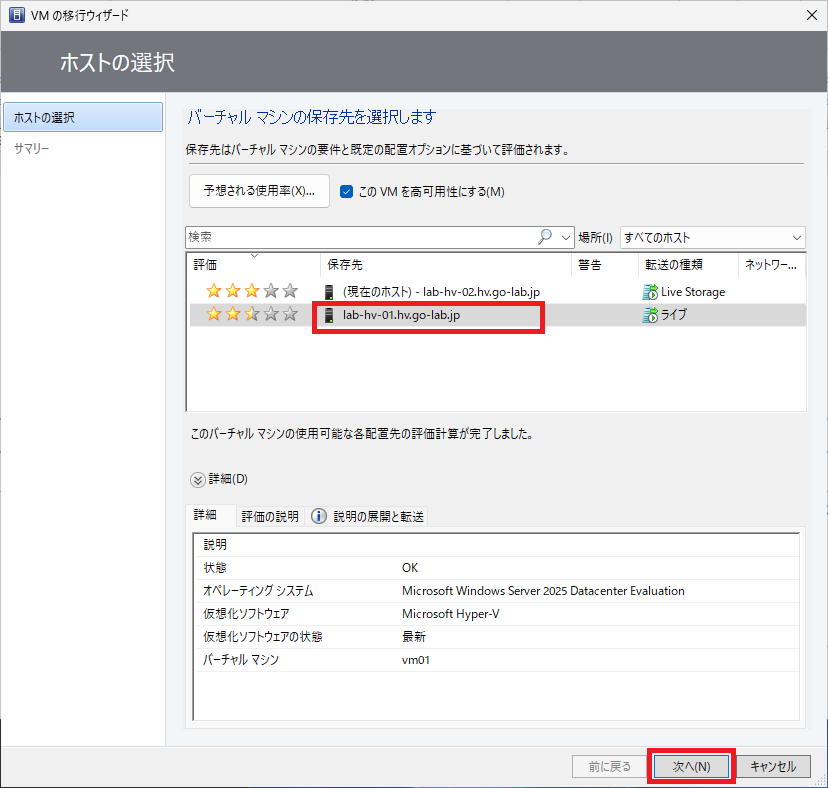
Task: Click the 警告 column header
Action: tap(605, 265)
